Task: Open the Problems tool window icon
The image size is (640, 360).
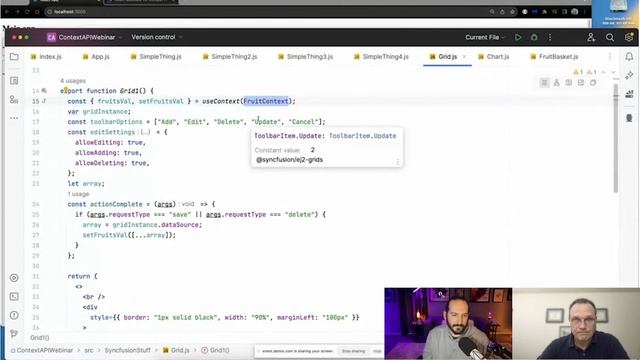Action: pyautogui.click(x=14, y=315)
